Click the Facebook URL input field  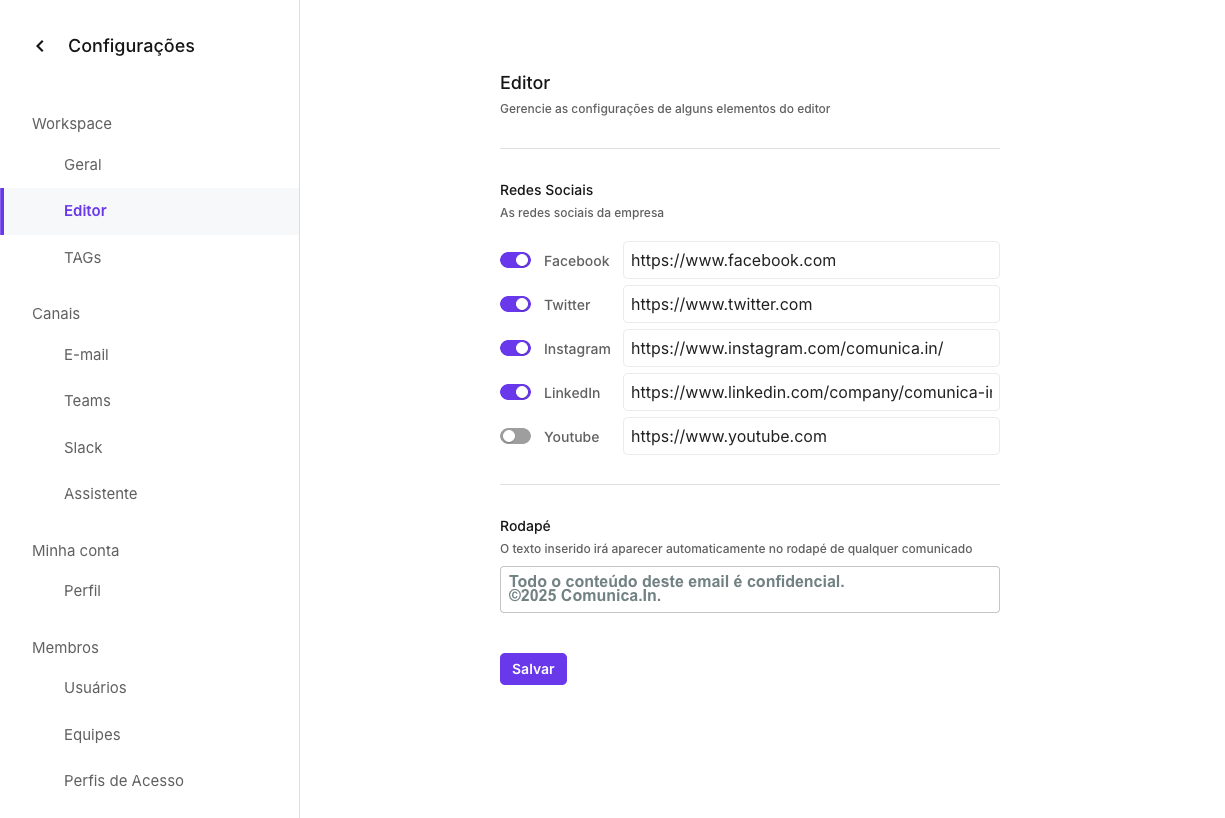click(x=811, y=260)
